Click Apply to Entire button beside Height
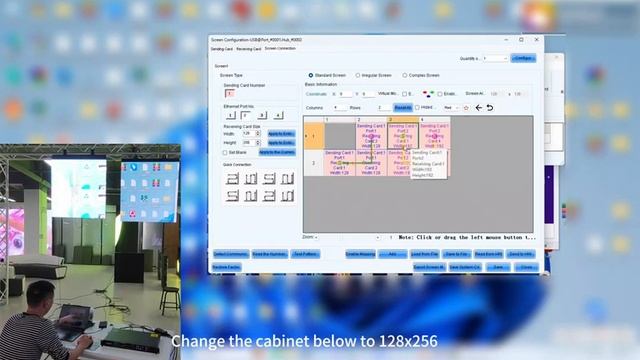The image size is (640, 360). [281, 143]
